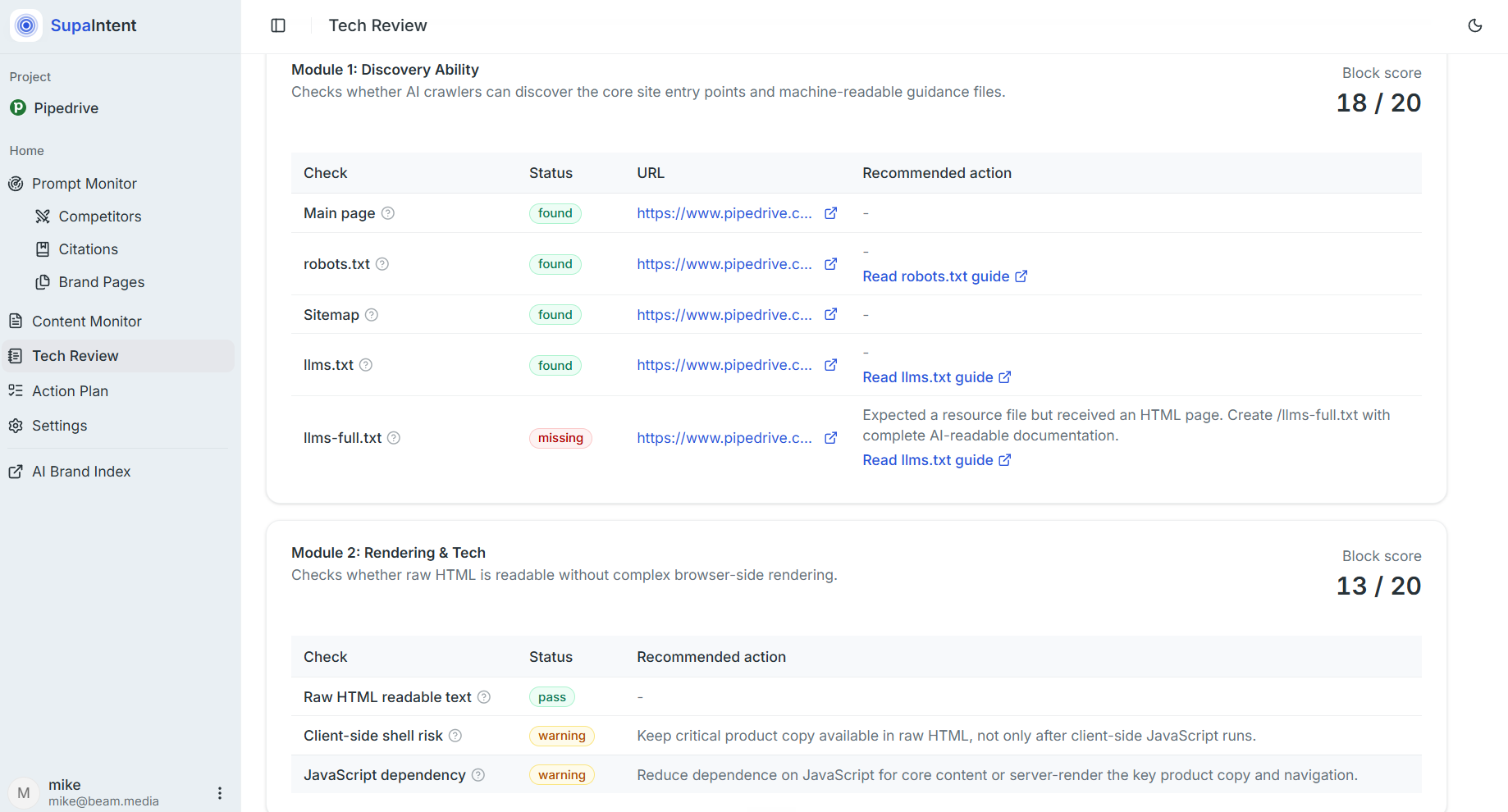
Task: Click the Citations book icon
Action: (x=43, y=249)
